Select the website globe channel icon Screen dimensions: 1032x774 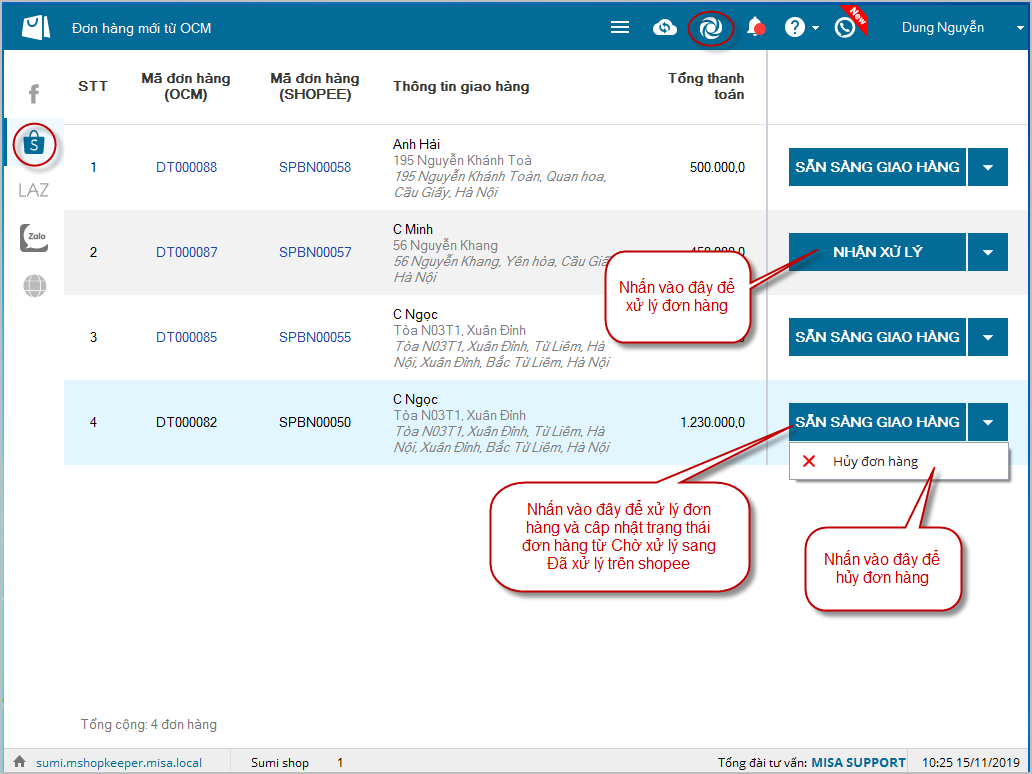coord(34,286)
